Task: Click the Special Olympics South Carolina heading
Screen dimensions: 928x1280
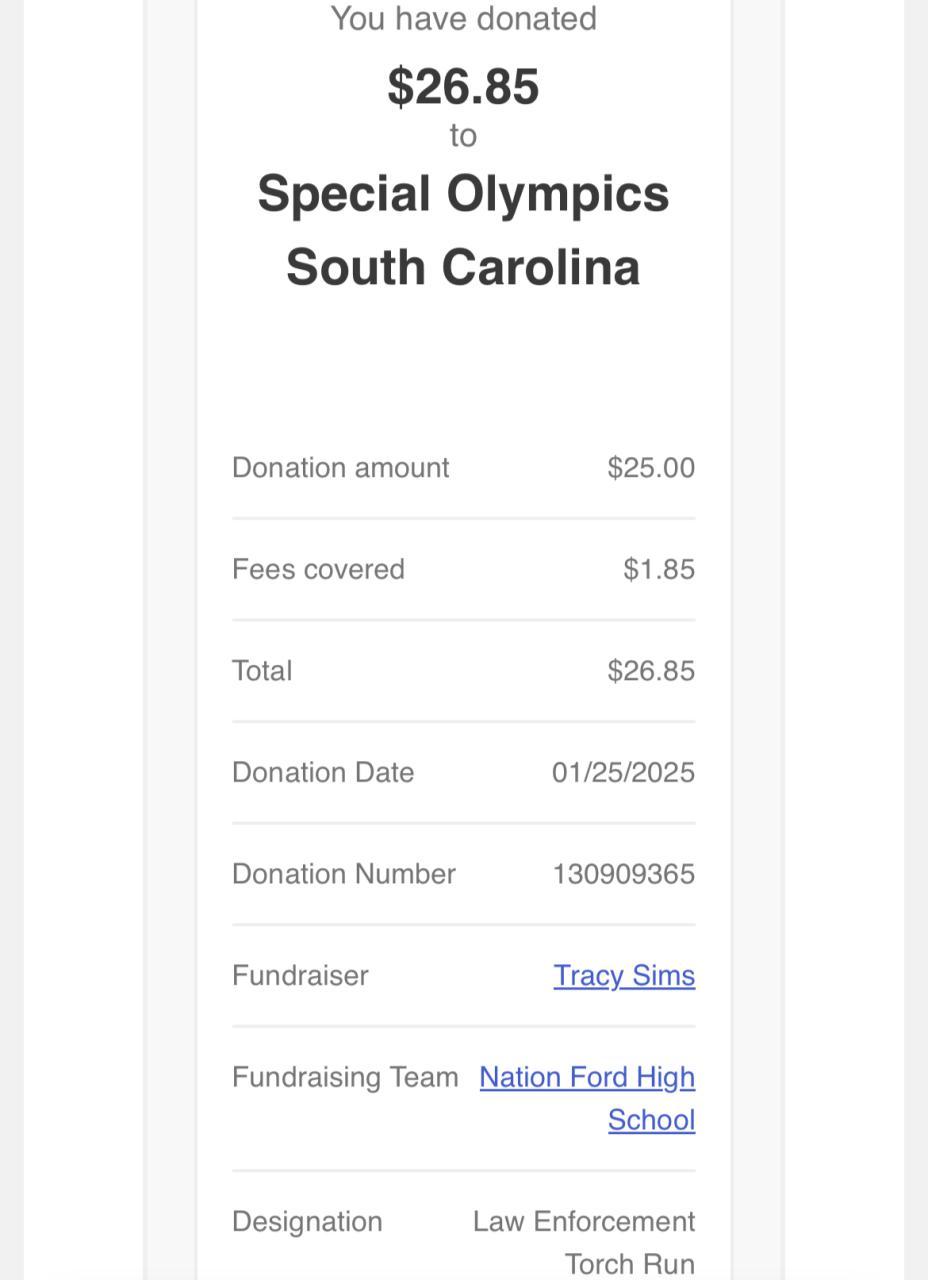Action: [463, 230]
